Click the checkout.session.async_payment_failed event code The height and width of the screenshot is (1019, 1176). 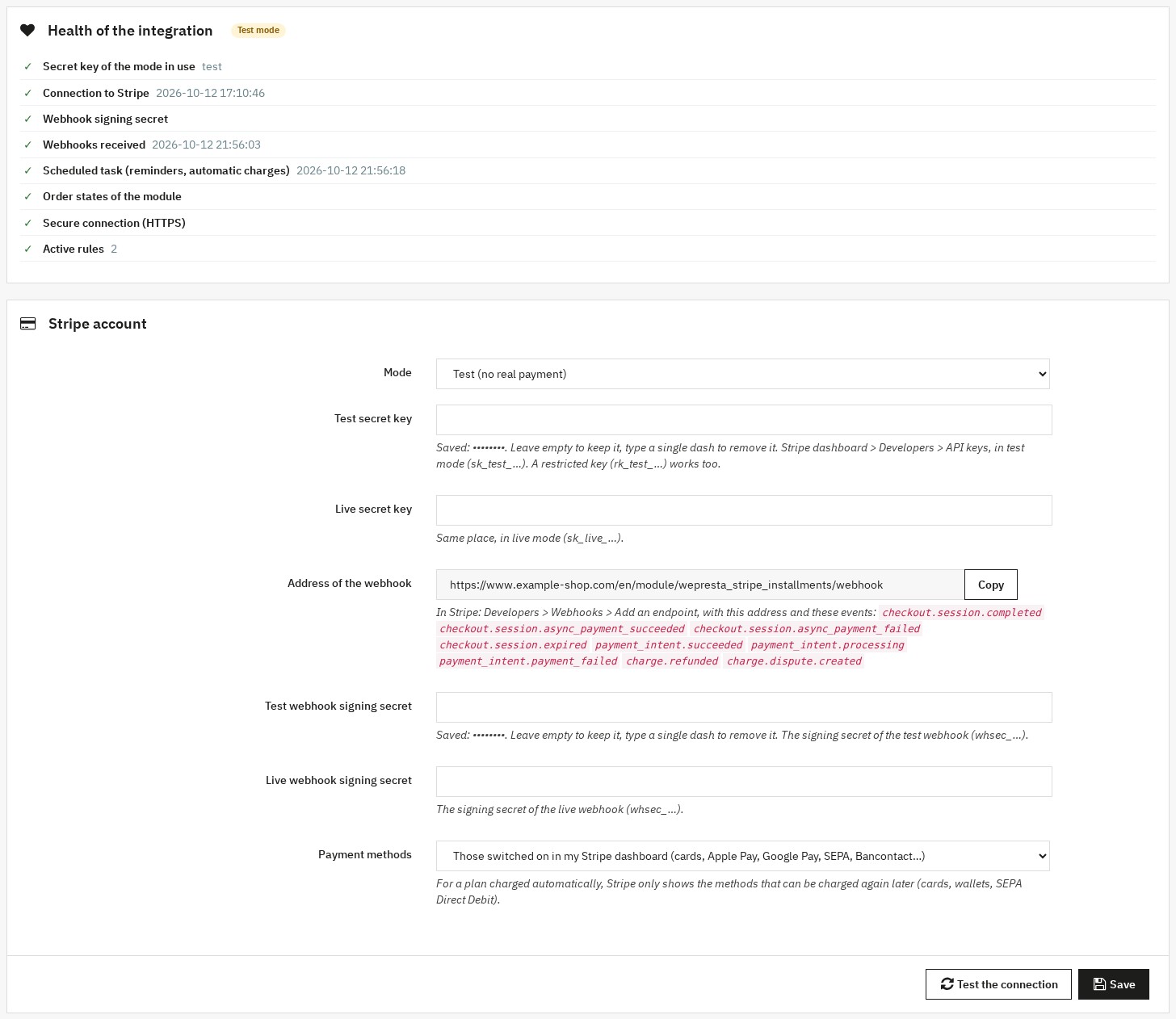(807, 629)
